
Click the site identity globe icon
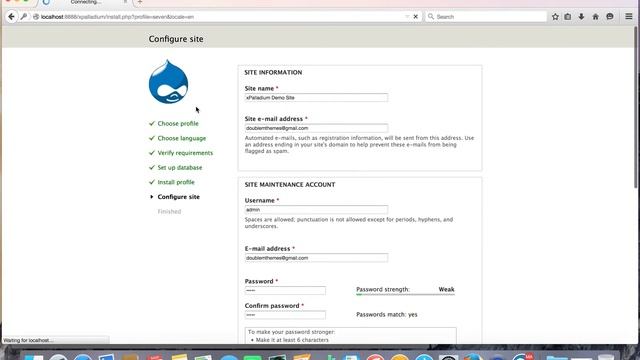pyautogui.click(x=36, y=17)
